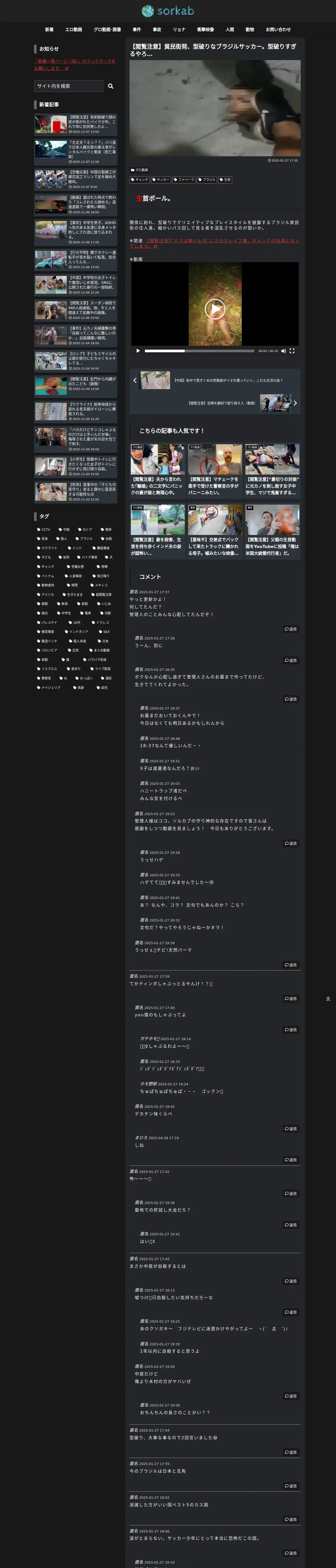Select the 日本 tag in sidebar
This screenshot has width=336, height=1568.
[103, 641]
